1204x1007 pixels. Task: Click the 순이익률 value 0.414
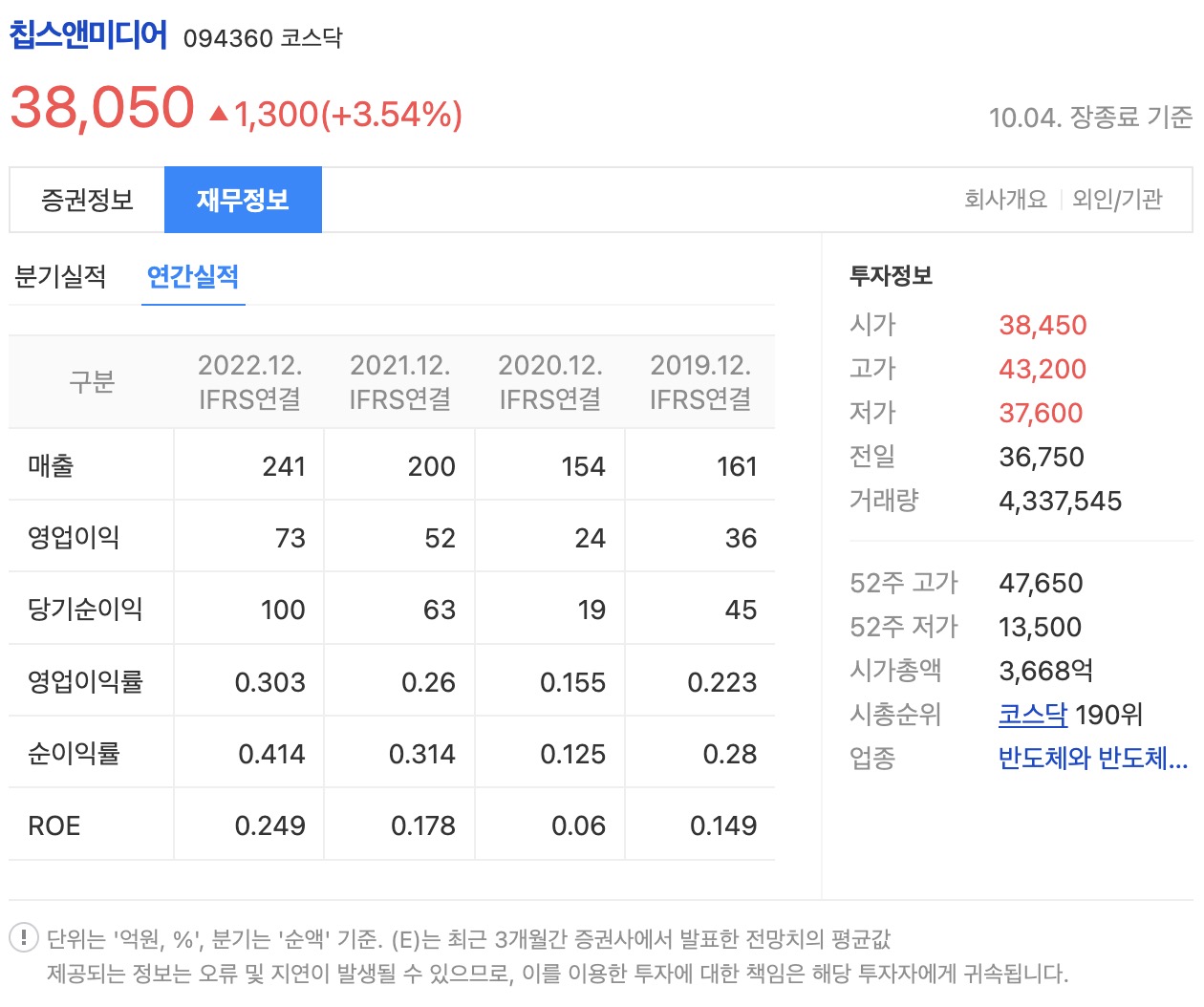[x=271, y=754]
